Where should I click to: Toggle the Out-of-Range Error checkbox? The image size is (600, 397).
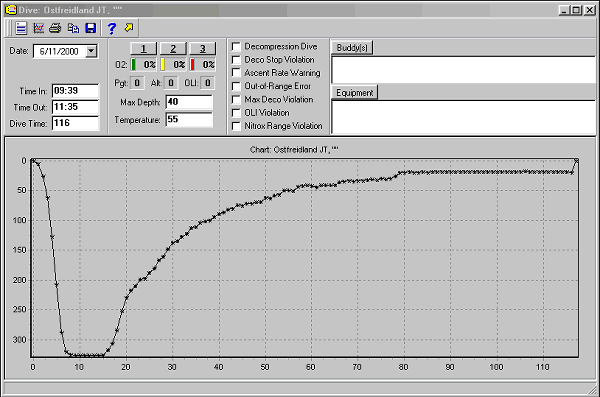tap(236, 86)
